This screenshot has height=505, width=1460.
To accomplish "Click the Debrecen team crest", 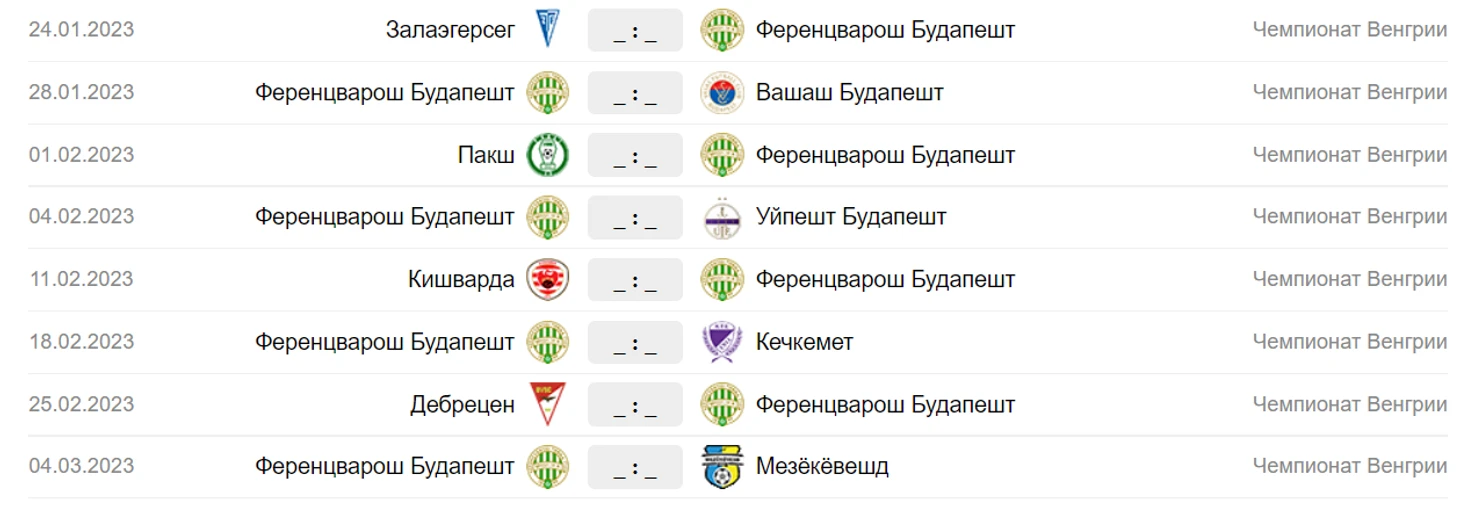I will tap(548, 405).
